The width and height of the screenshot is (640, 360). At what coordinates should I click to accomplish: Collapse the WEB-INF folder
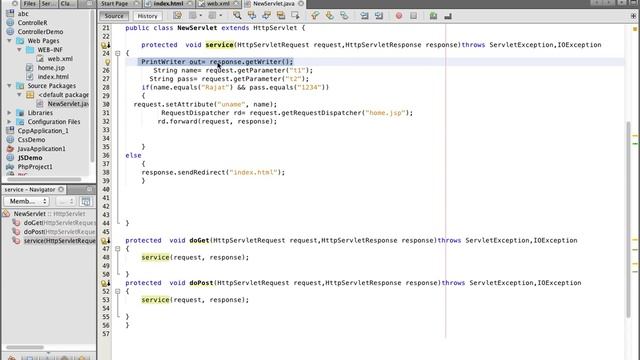19,50
